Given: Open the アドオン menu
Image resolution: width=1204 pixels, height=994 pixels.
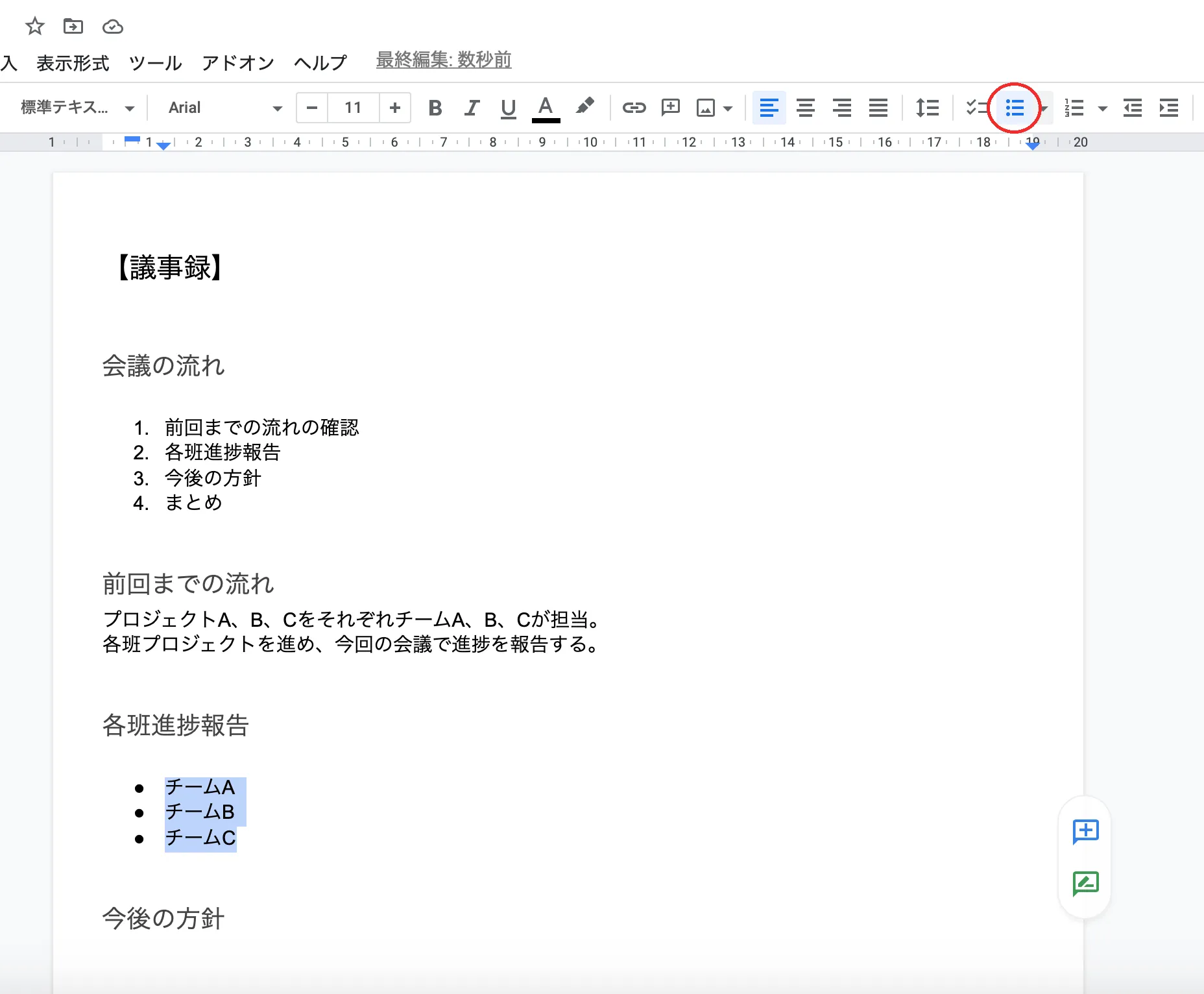Looking at the screenshot, I should pyautogui.click(x=238, y=63).
